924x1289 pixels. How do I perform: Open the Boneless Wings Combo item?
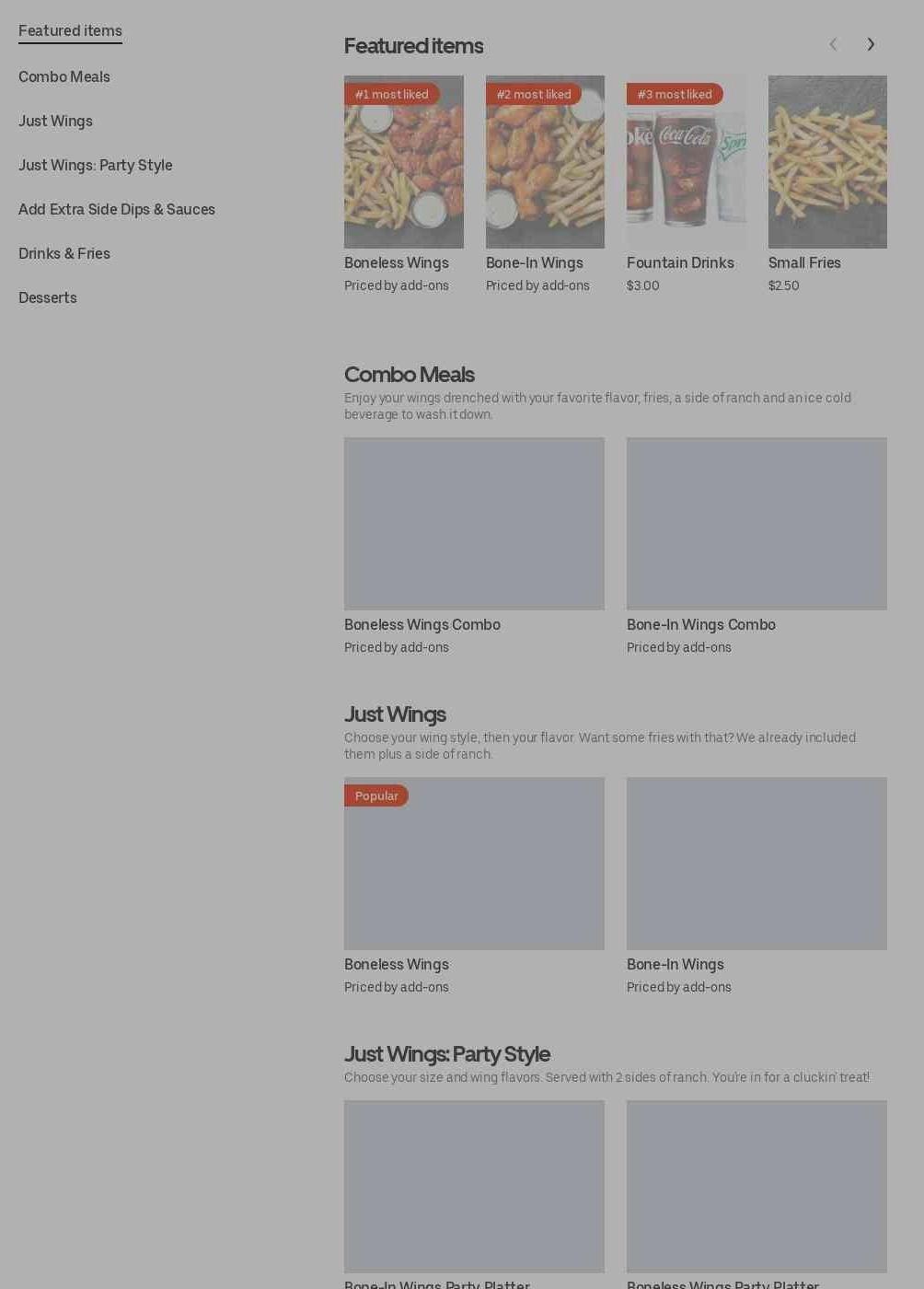click(474, 524)
